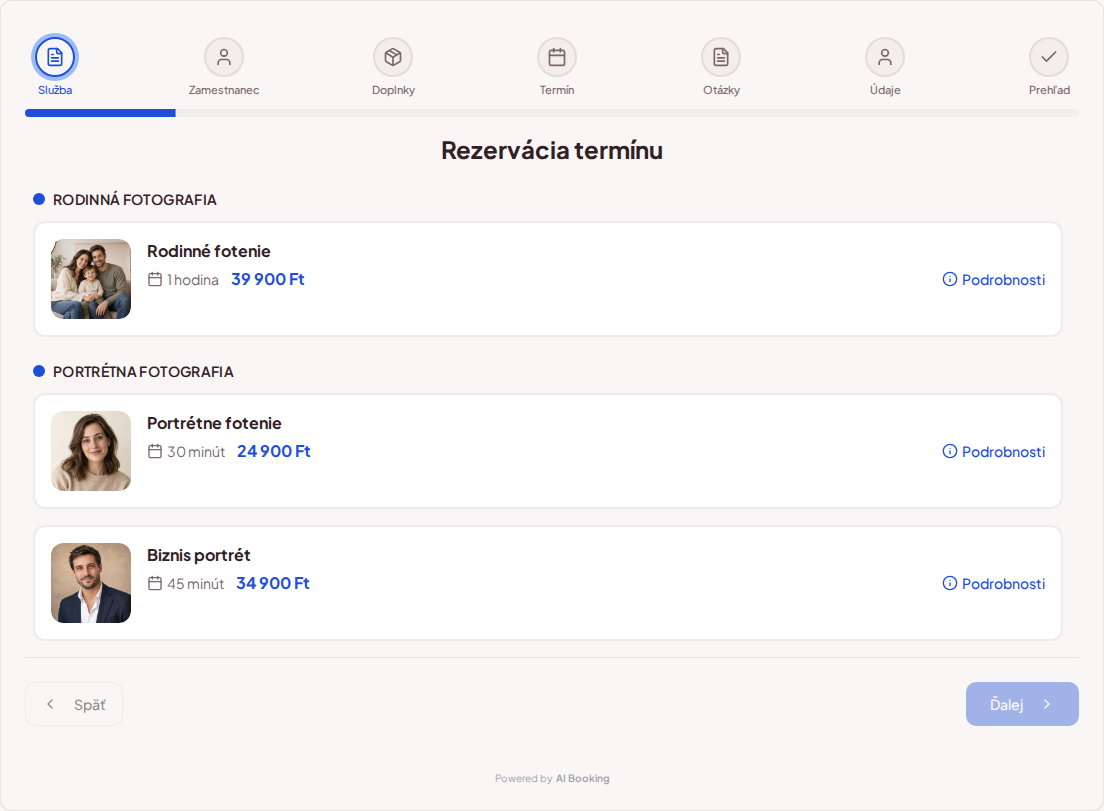This screenshot has height=811, width=1104.
Task: Go to the Prehľad checkmark step icon
Action: coord(1049,57)
